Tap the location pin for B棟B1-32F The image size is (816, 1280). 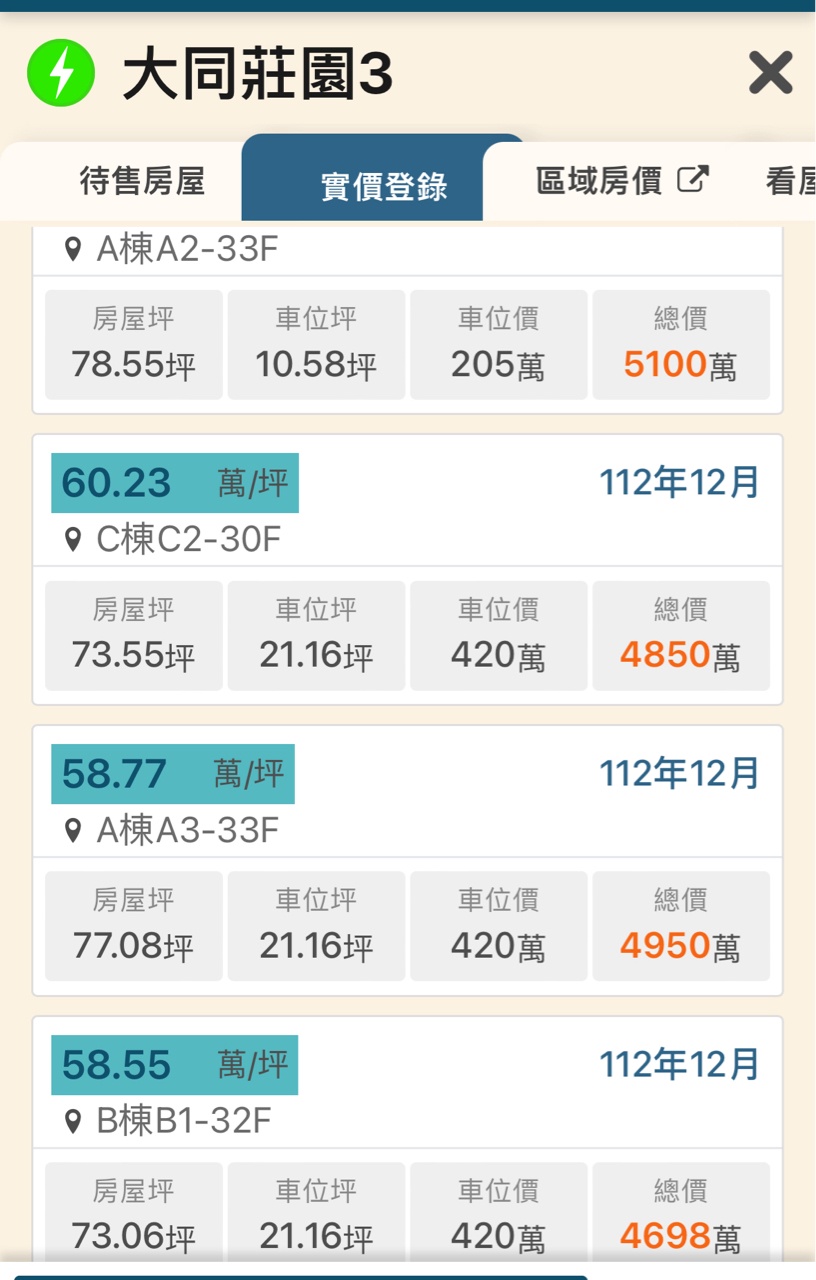coord(72,1122)
